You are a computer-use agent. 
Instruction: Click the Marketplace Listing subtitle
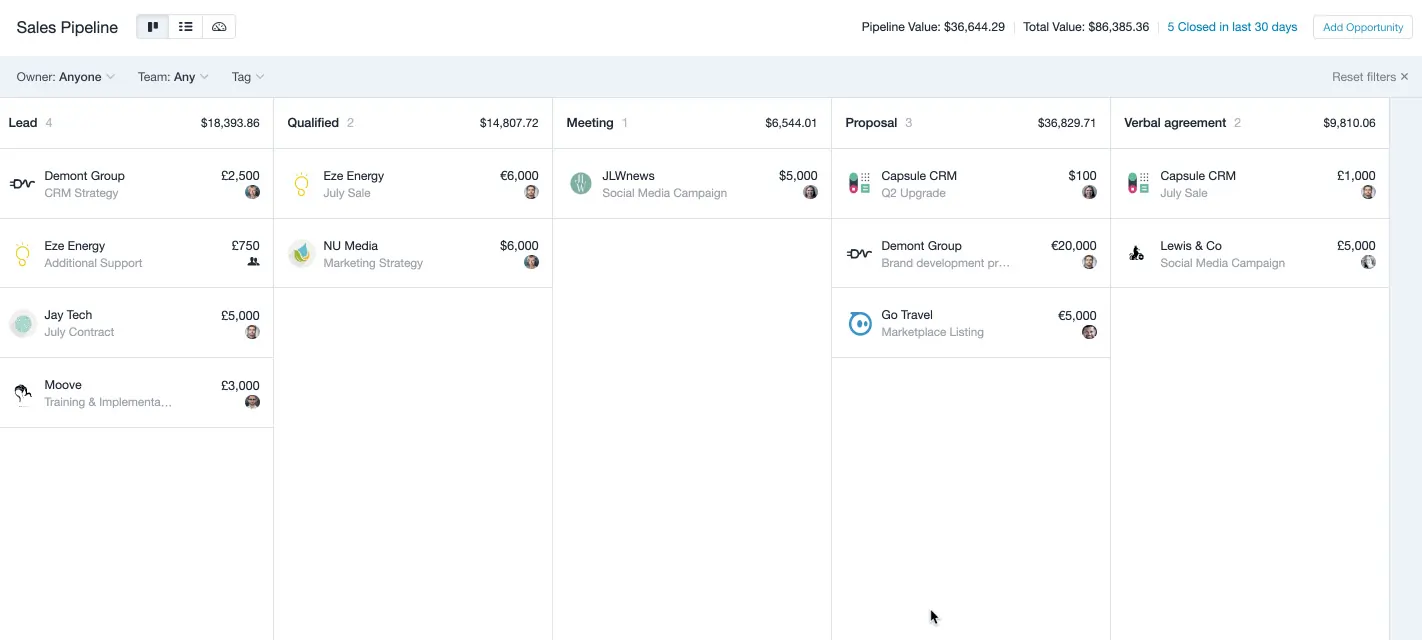932,332
